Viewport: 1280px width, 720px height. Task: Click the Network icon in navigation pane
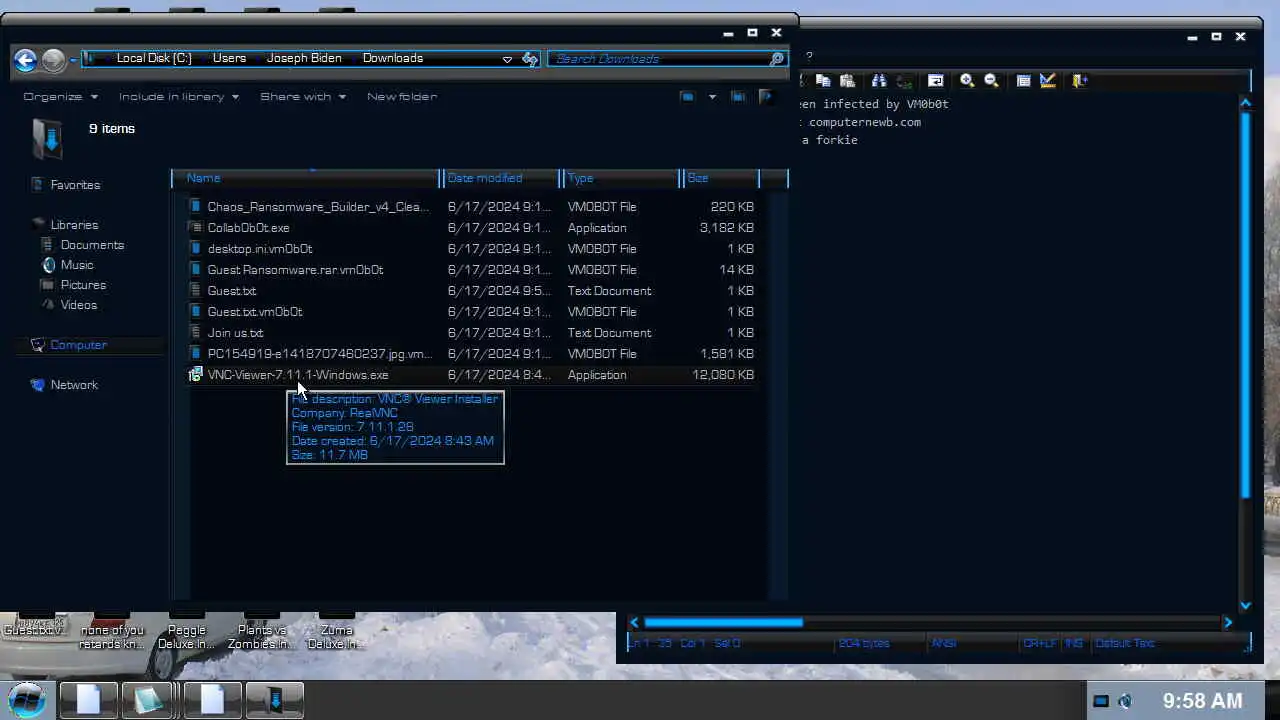[38, 385]
